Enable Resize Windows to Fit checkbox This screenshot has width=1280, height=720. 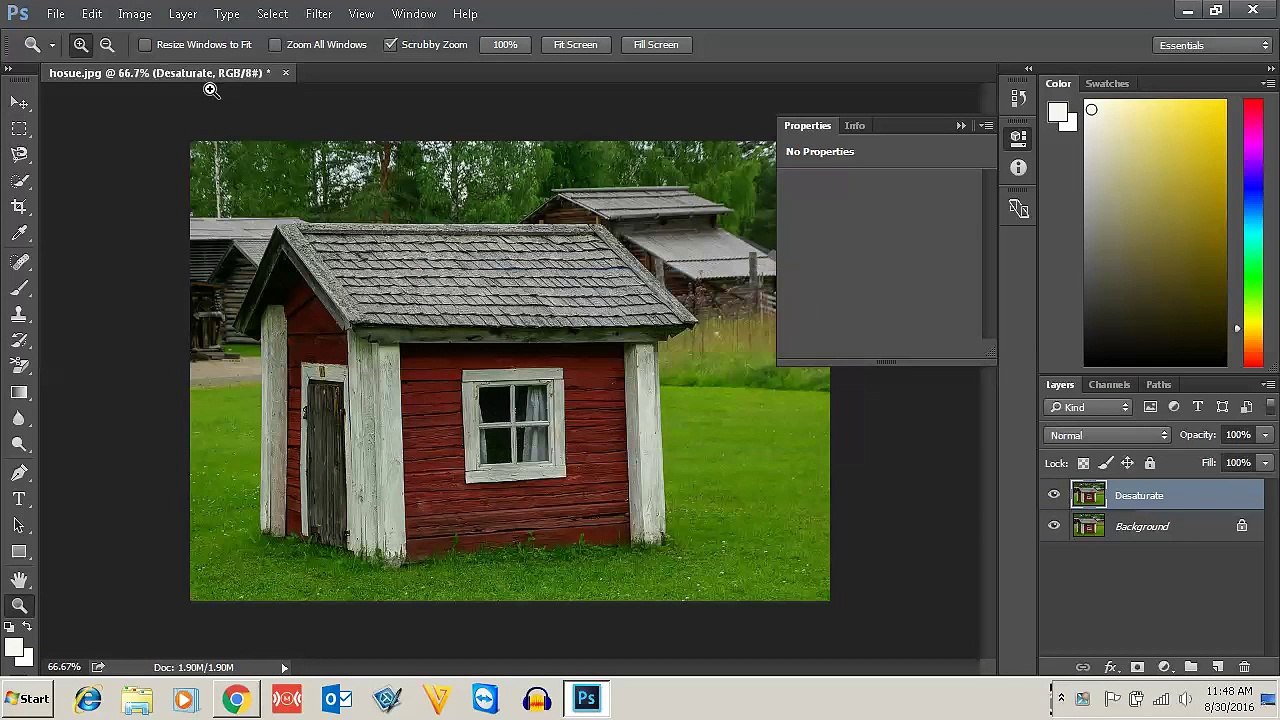tap(145, 45)
